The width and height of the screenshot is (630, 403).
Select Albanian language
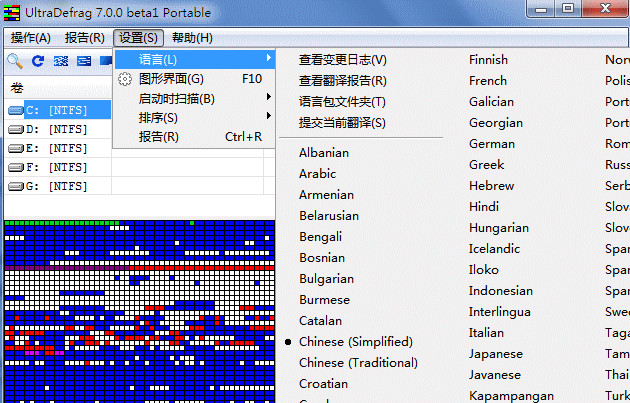pyautogui.click(x=324, y=153)
